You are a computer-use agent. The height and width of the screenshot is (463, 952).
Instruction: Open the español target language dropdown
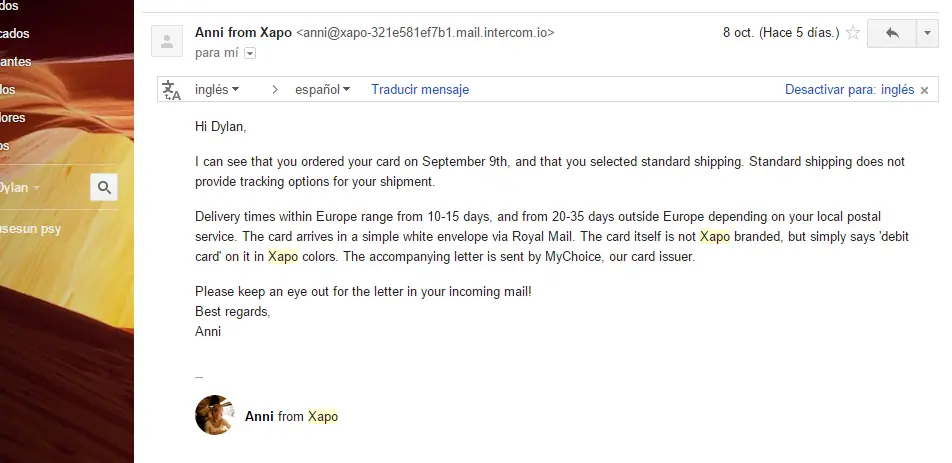click(322, 89)
